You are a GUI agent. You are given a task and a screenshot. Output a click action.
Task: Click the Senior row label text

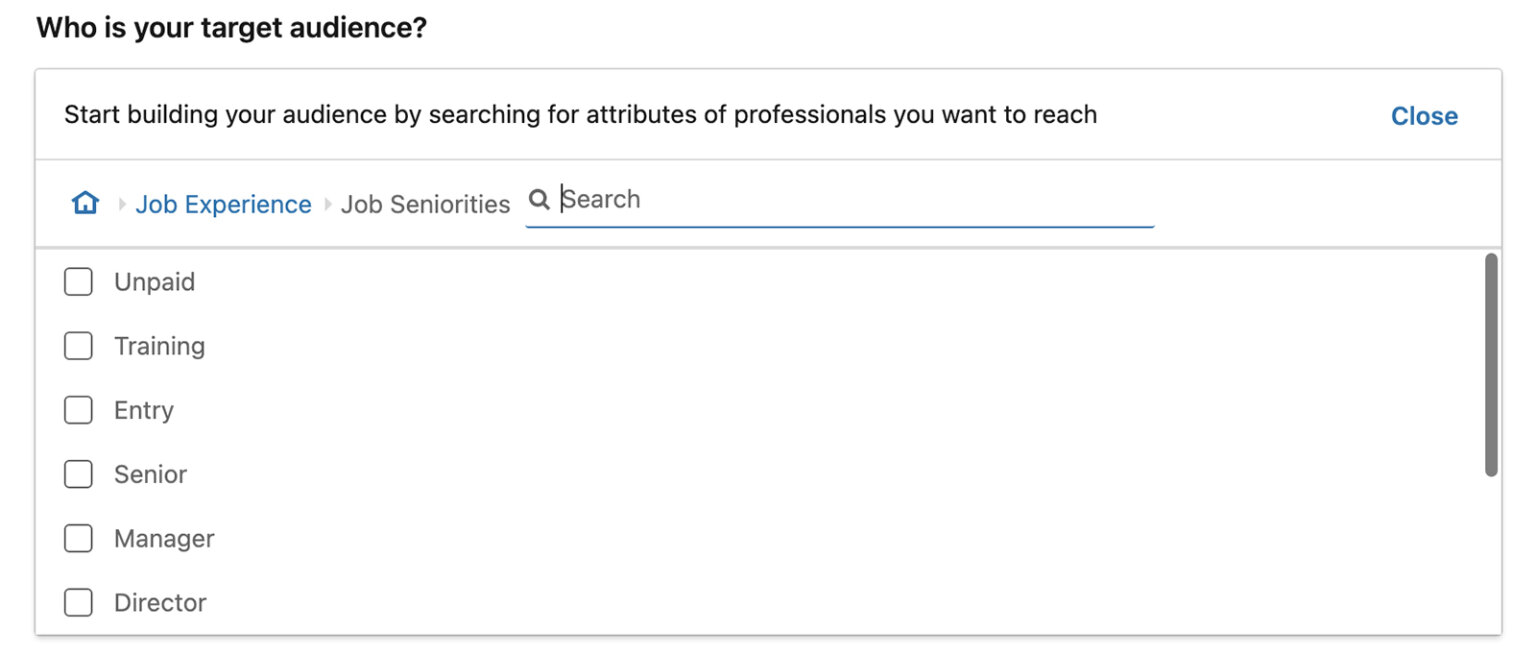coord(150,474)
